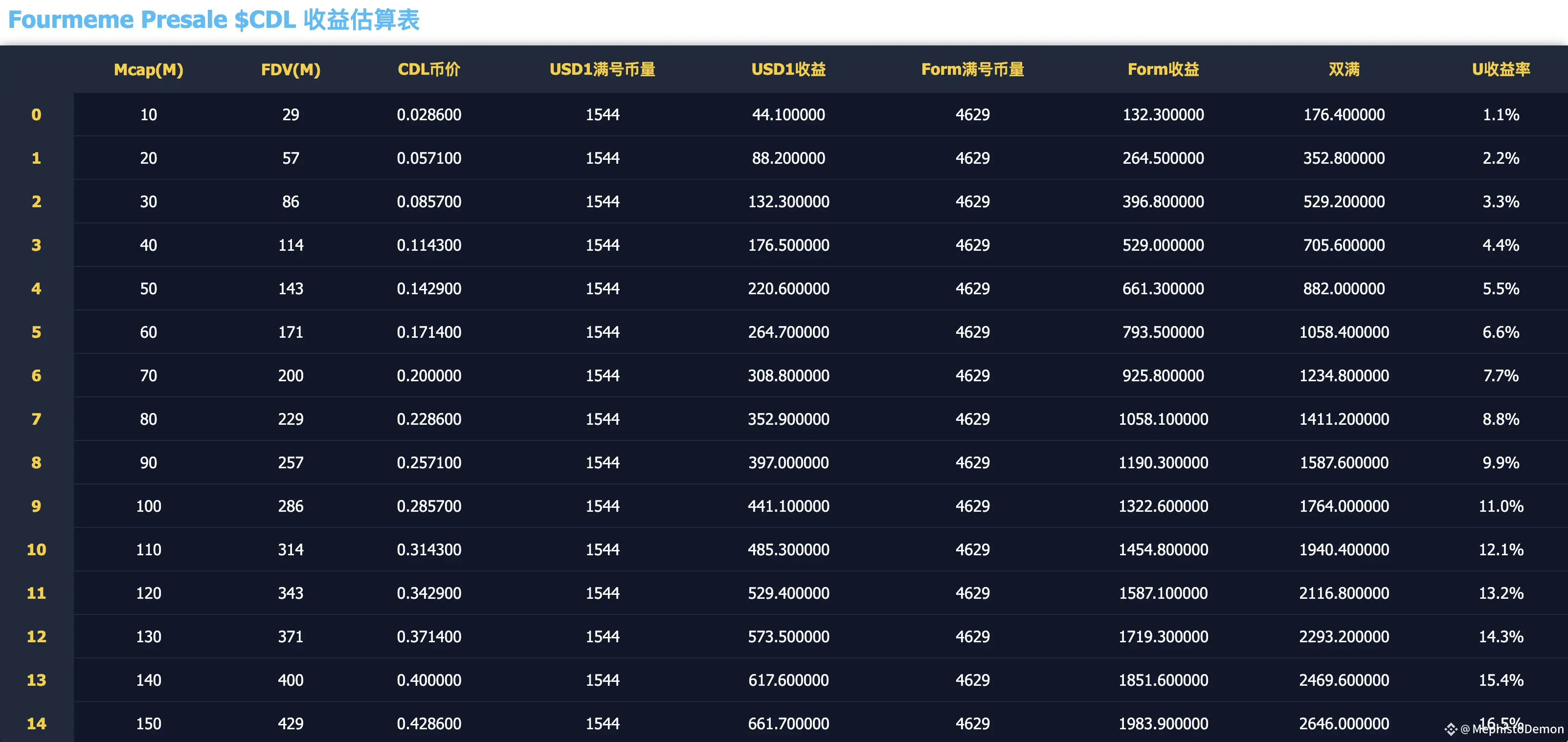
Task: Select USD1 yield cell 44.100000
Action: tap(788, 114)
